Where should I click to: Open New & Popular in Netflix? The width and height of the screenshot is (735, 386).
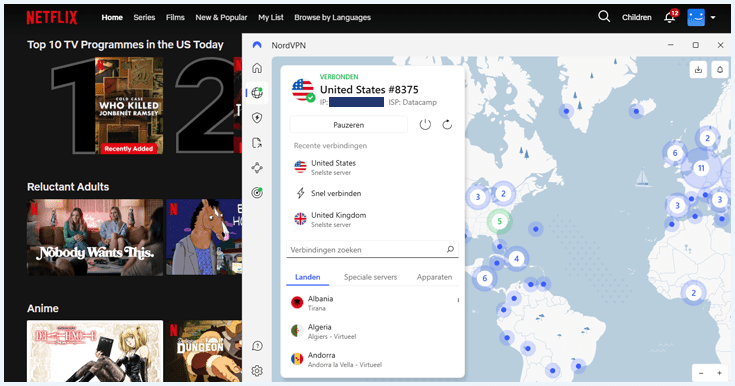pyautogui.click(x=221, y=17)
